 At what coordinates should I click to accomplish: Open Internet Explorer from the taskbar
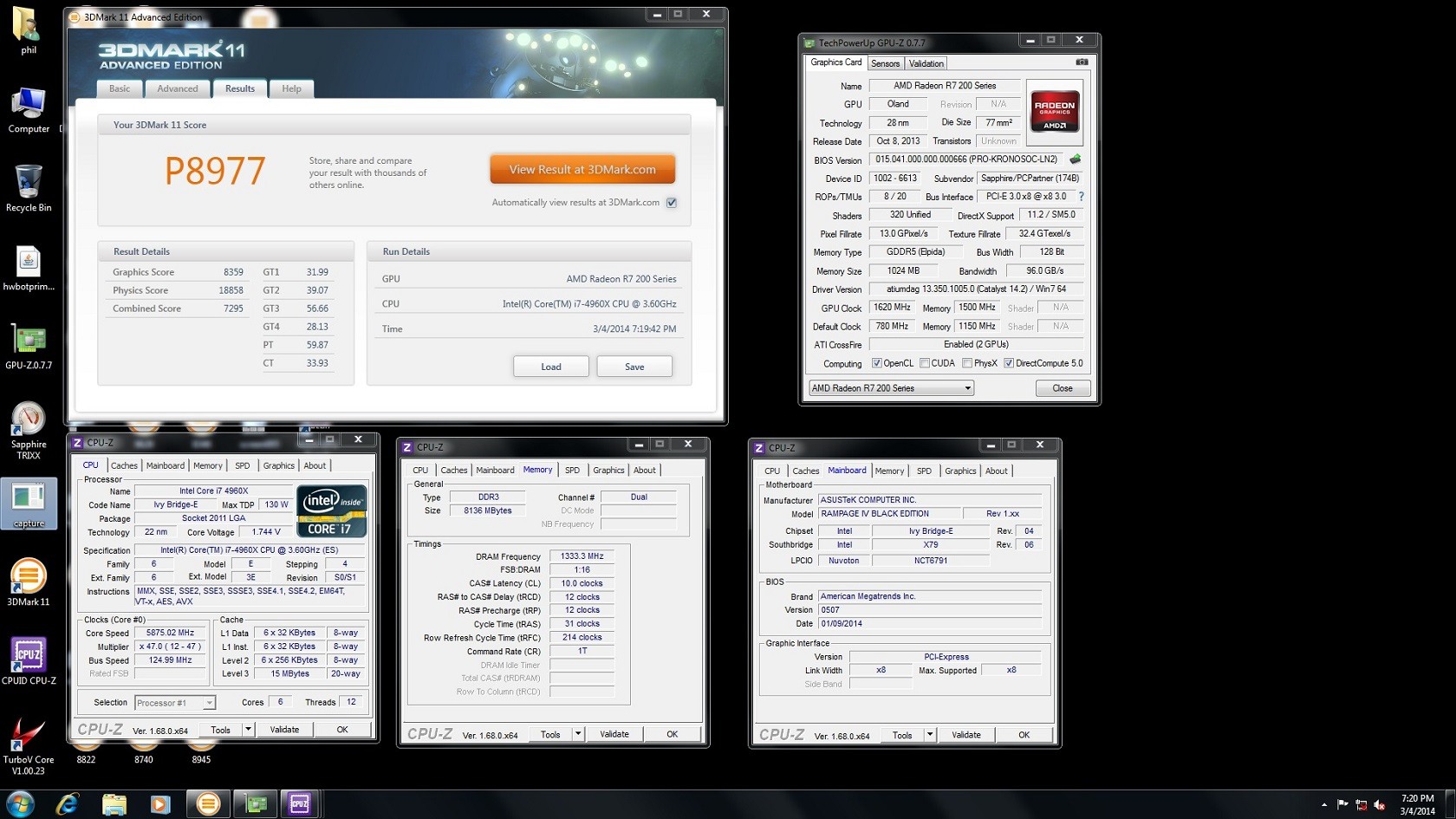(68, 804)
